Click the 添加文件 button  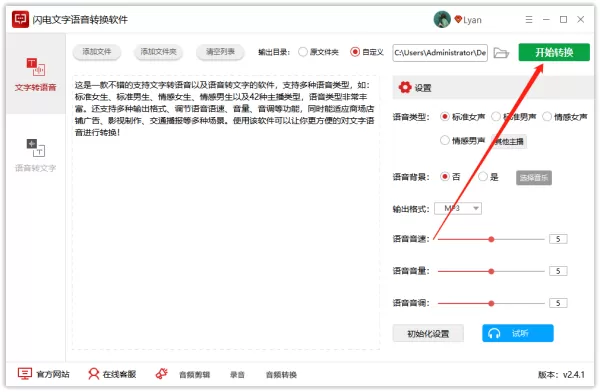[97, 52]
